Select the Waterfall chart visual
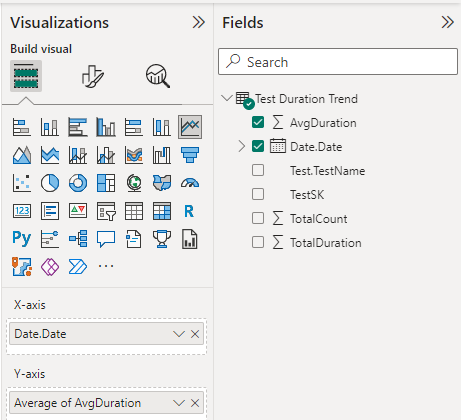Image resolution: width=462 pixels, height=420 pixels. tap(162, 155)
